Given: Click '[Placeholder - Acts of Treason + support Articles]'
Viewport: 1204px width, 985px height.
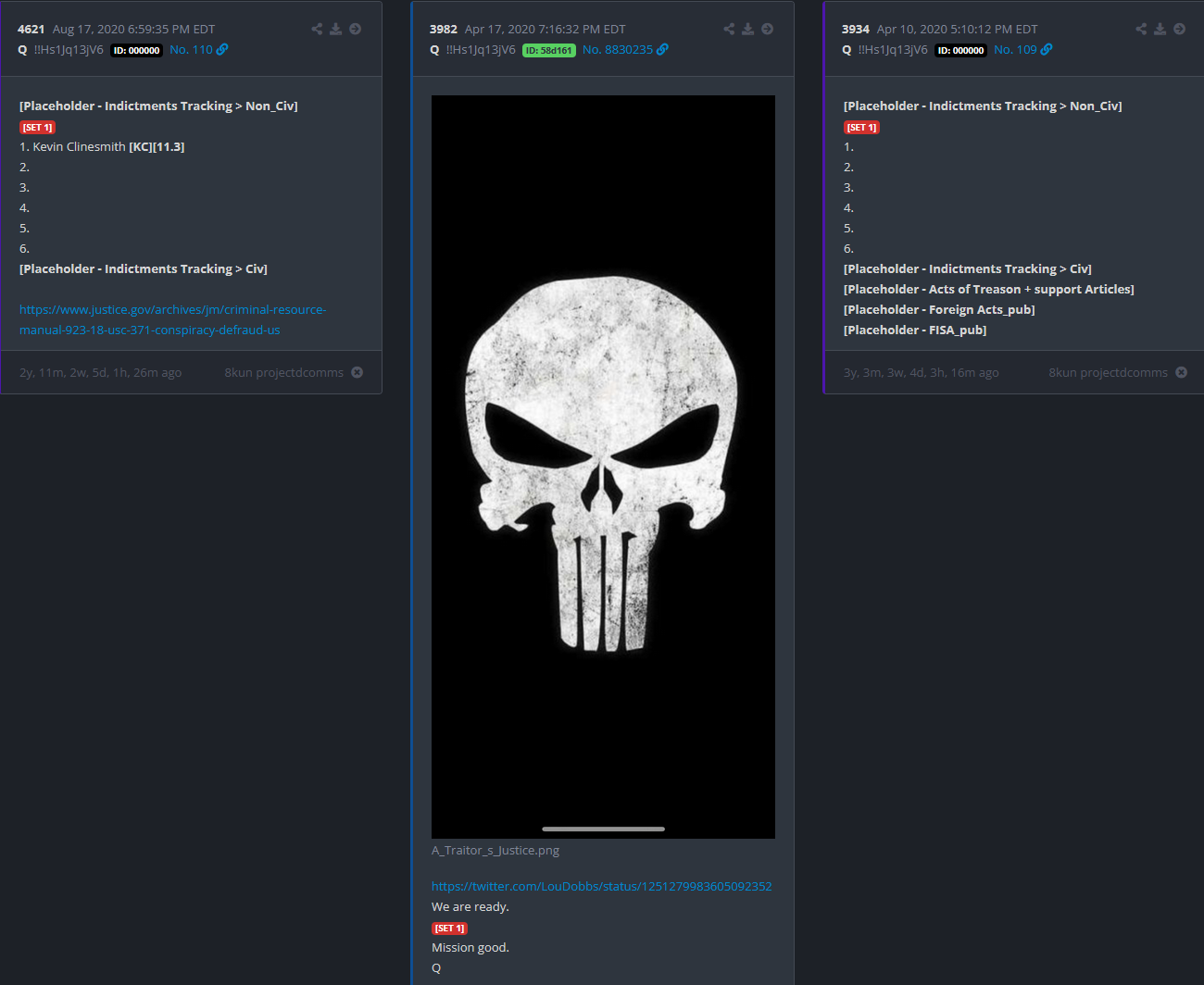Looking at the screenshot, I should pos(989,289).
